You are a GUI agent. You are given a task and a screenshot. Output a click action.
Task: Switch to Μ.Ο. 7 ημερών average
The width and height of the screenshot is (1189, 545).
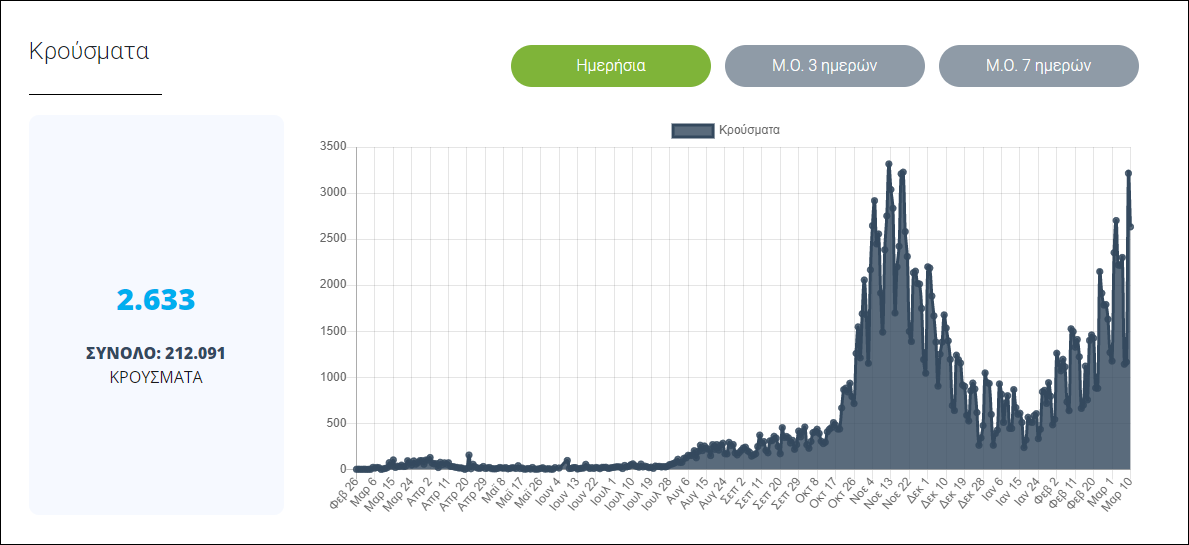pyautogui.click(x=1038, y=66)
